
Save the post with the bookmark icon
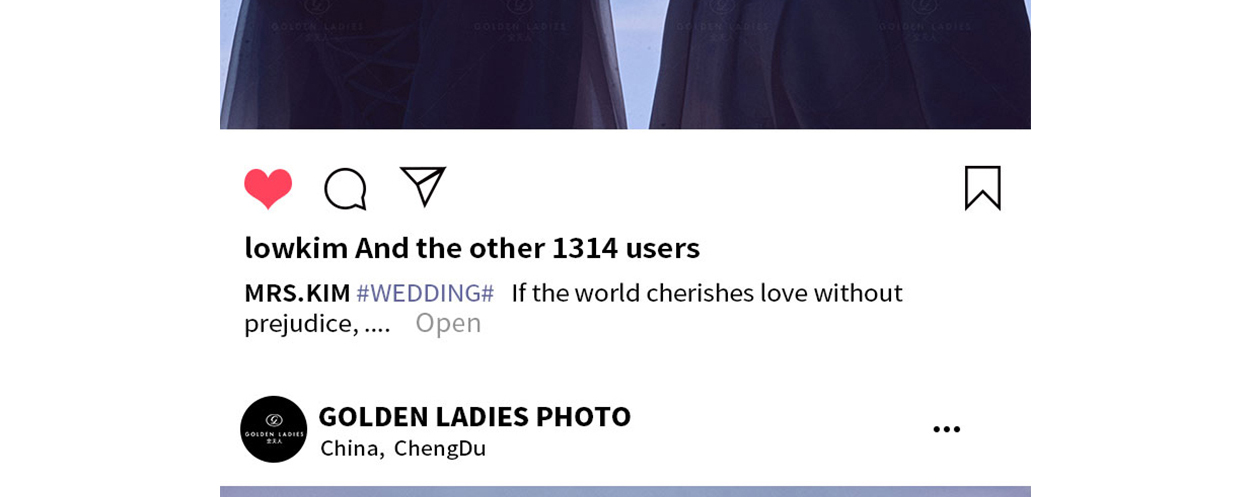(x=983, y=188)
